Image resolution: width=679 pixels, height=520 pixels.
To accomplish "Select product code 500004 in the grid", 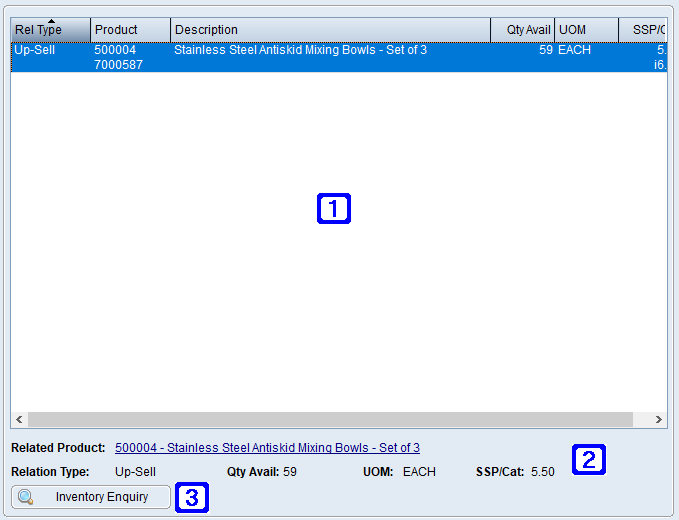I will tap(115, 50).
